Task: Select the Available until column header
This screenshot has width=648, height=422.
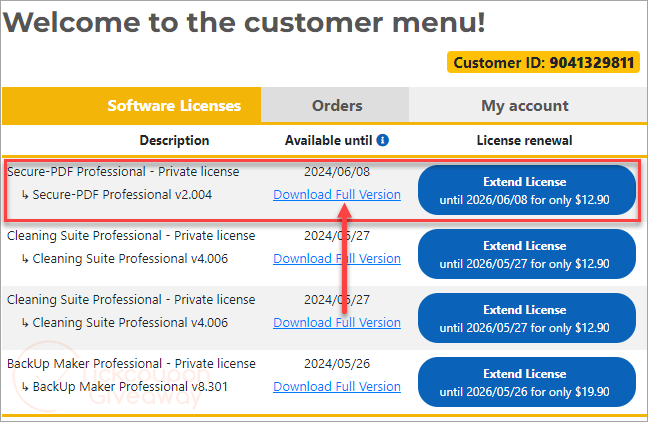Action: pyautogui.click(x=329, y=141)
